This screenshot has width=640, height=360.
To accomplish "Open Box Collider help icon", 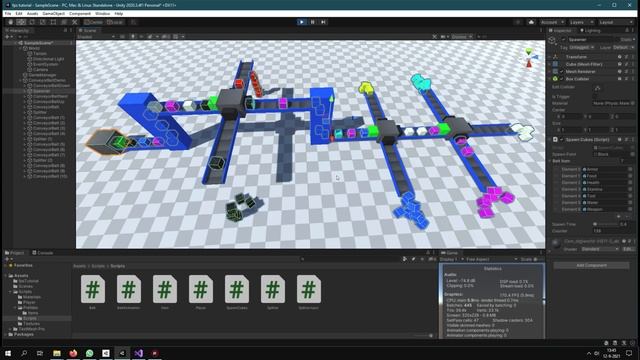I will click(x=620, y=79).
